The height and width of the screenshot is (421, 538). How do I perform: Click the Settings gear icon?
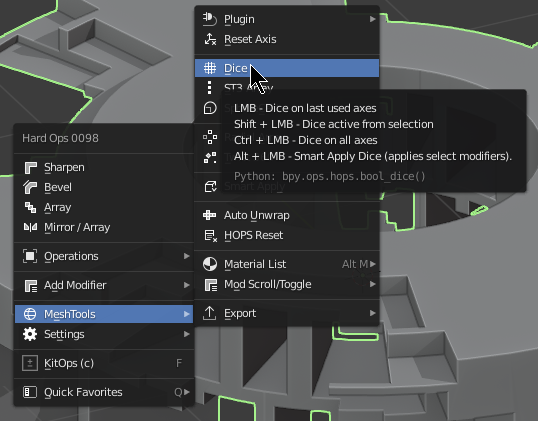(30, 334)
